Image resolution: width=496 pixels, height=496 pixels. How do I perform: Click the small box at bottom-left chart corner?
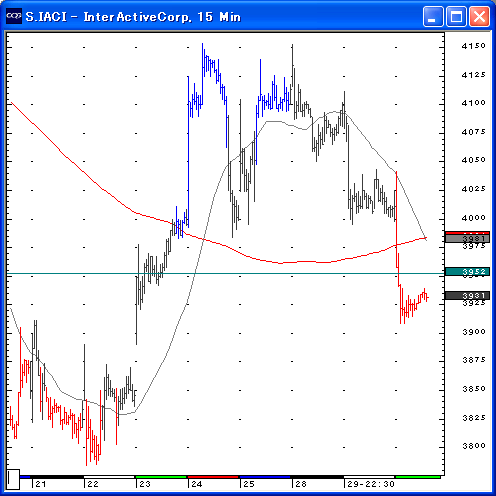(13, 479)
